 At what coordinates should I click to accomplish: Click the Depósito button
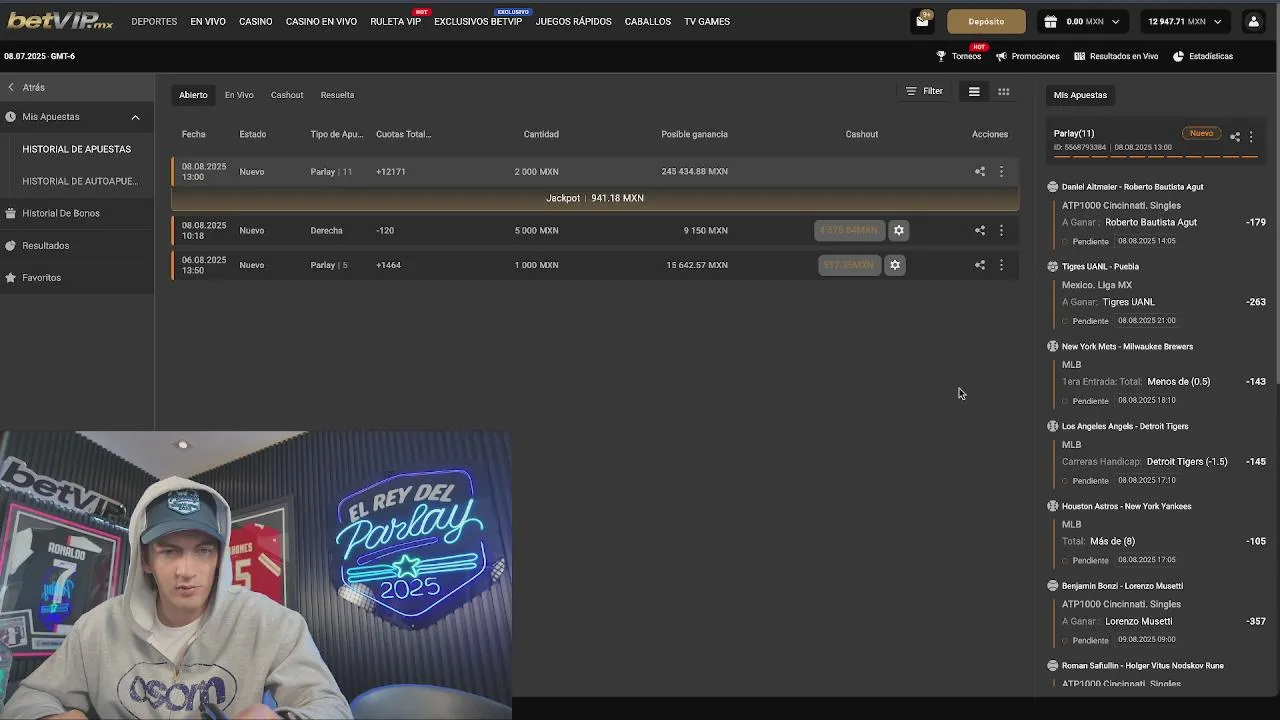point(986,21)
